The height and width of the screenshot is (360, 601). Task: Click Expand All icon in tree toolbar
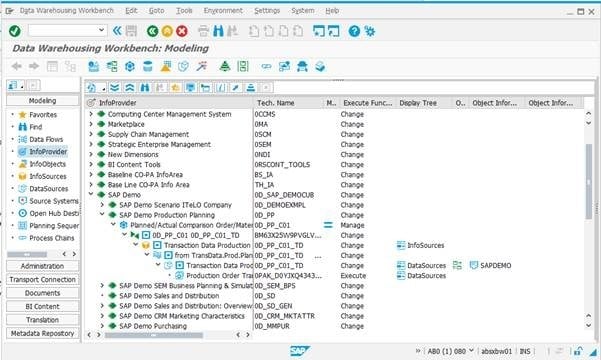pos(114,88)
